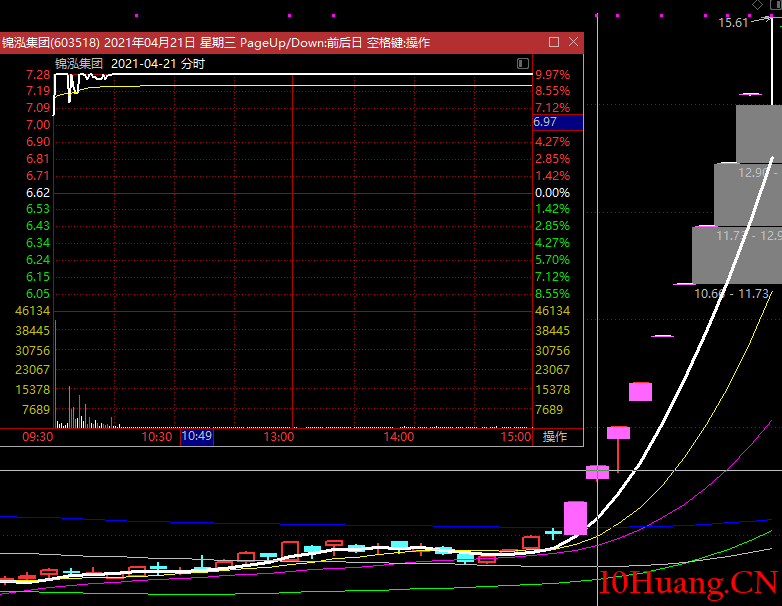The width and height of the screenshot is (782, 606).
Task: Click the 9.97% limit-up percentage label
Action: (x=552, y=75)
